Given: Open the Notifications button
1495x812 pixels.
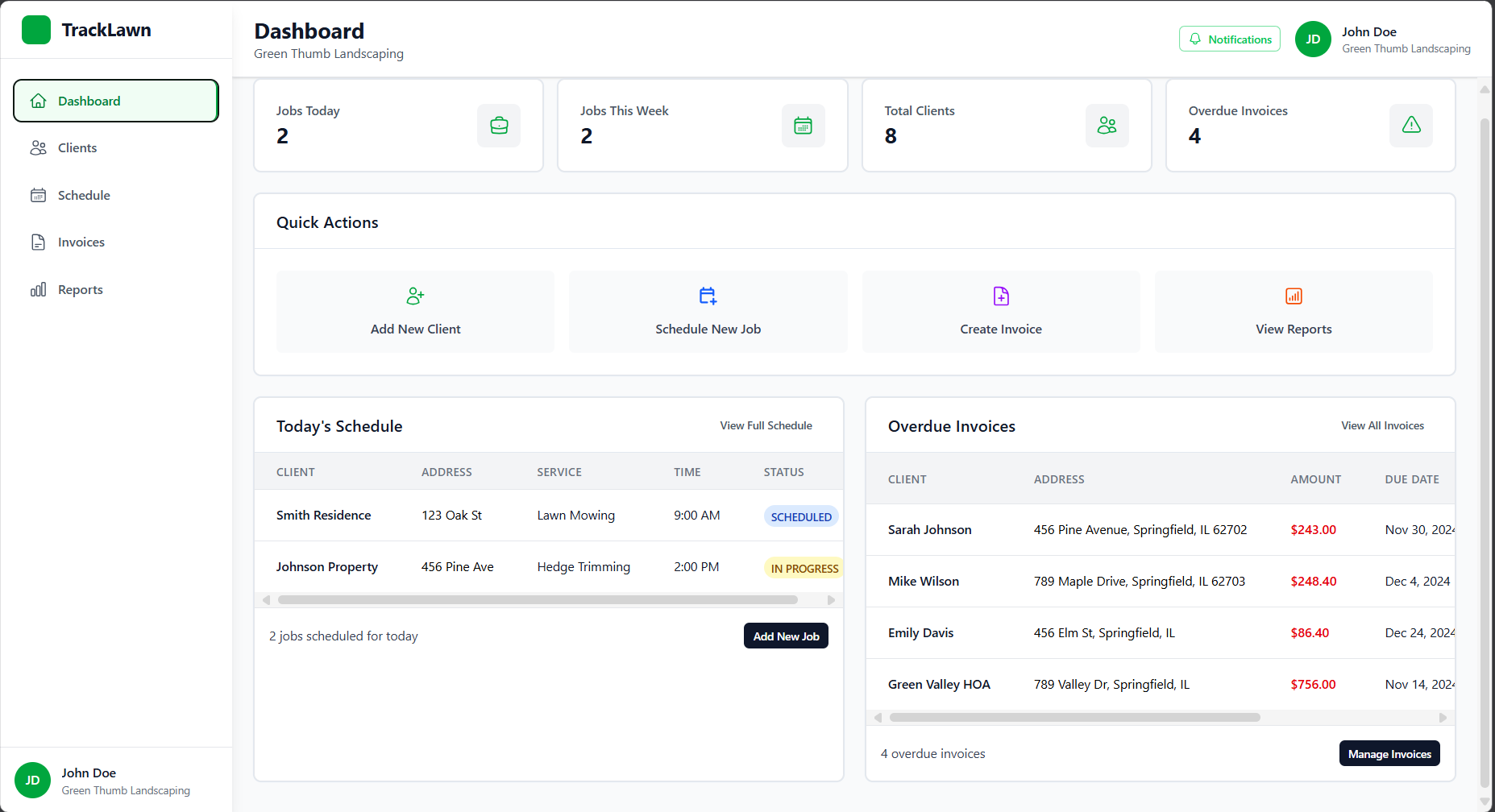Looking at the screenshot, I should [1229, 39].
